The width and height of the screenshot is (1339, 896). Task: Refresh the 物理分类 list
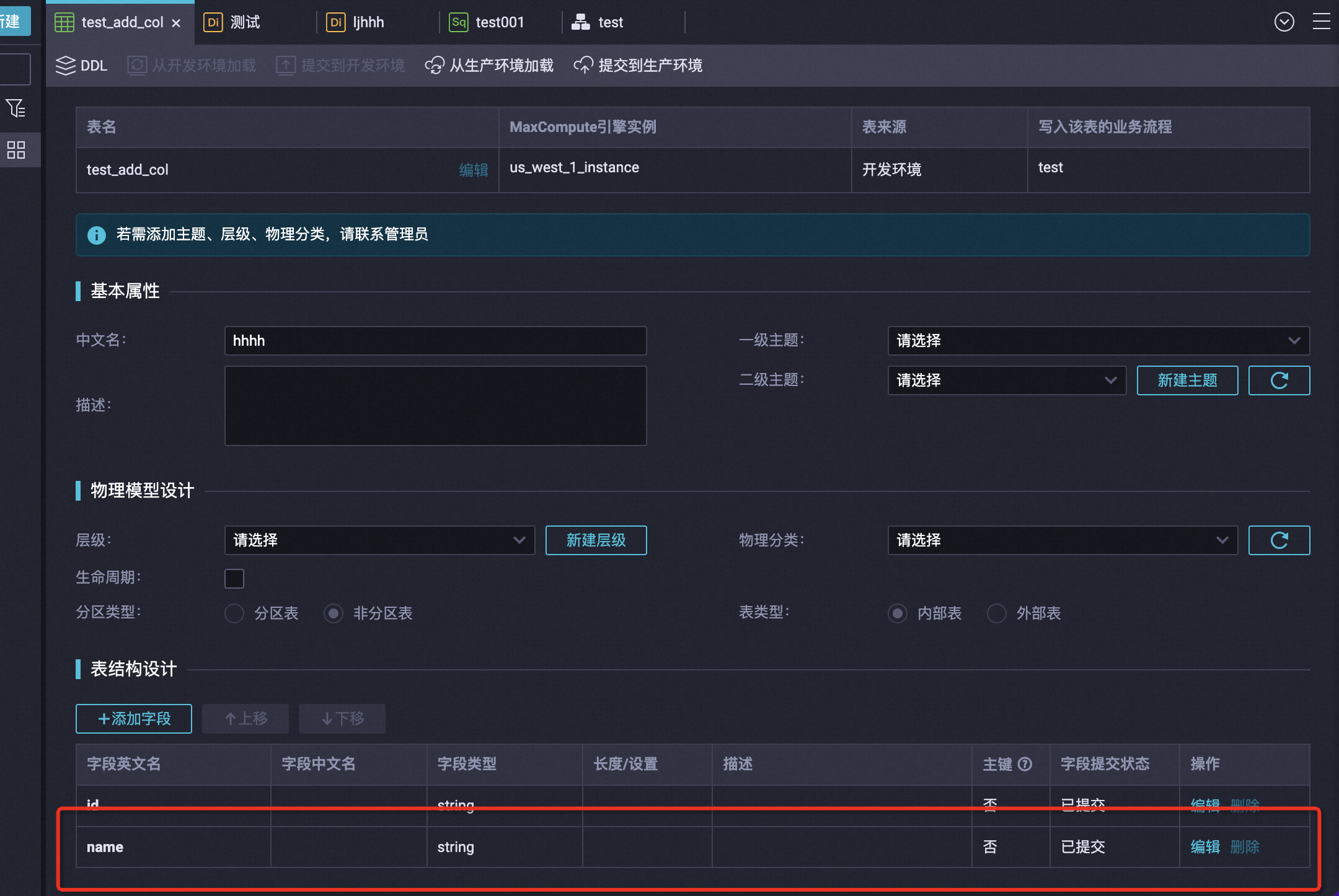coord(1279,540)
